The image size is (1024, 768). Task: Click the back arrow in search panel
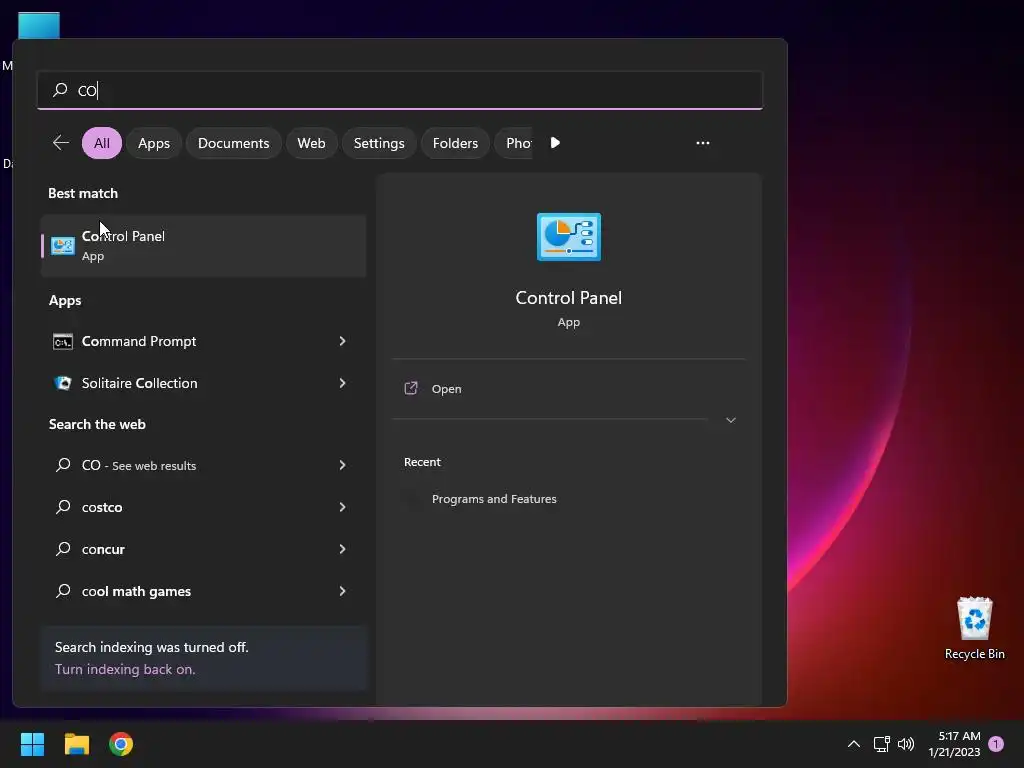(61, 142)
